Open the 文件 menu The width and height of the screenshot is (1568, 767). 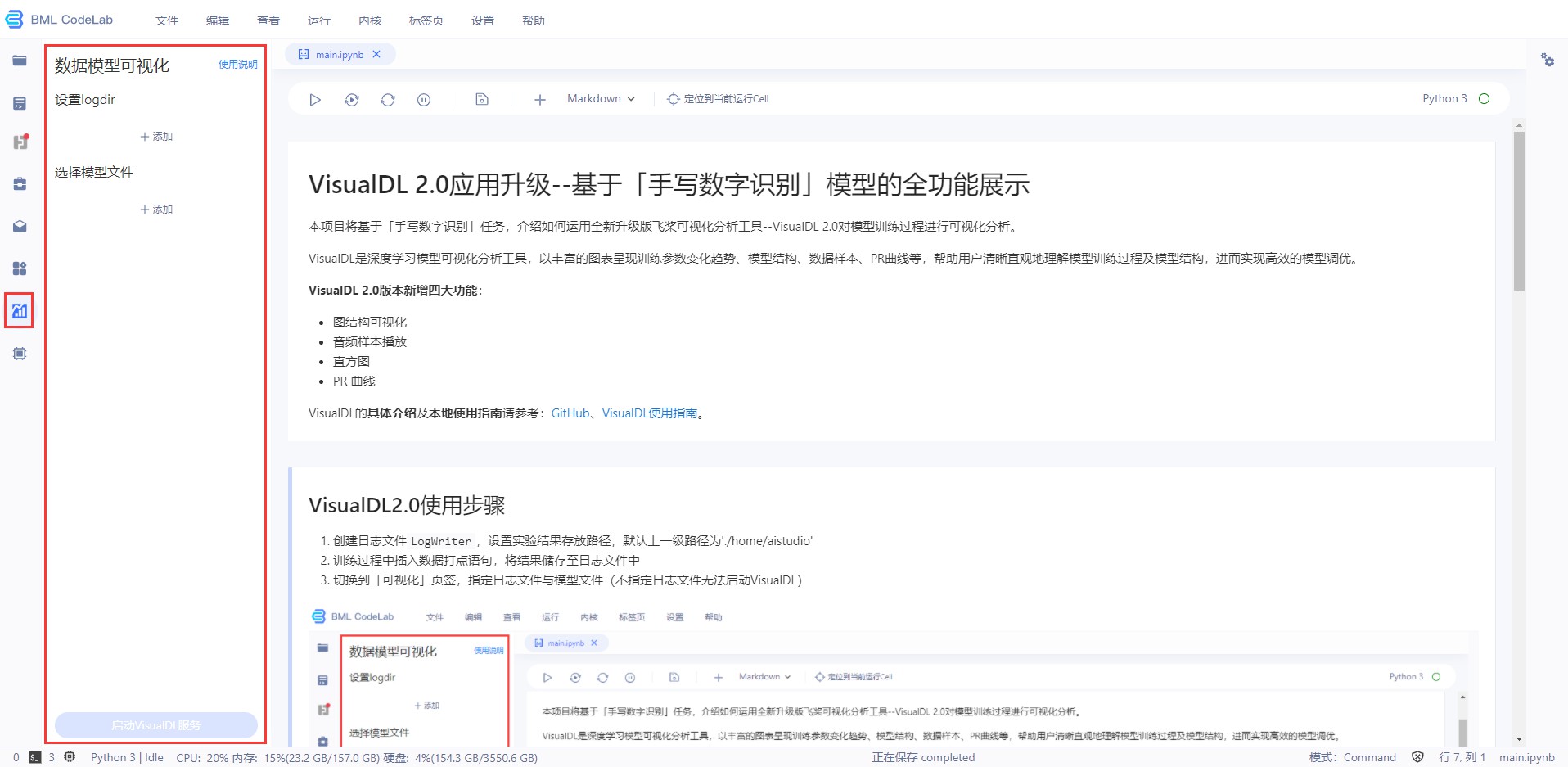(167, 20)
